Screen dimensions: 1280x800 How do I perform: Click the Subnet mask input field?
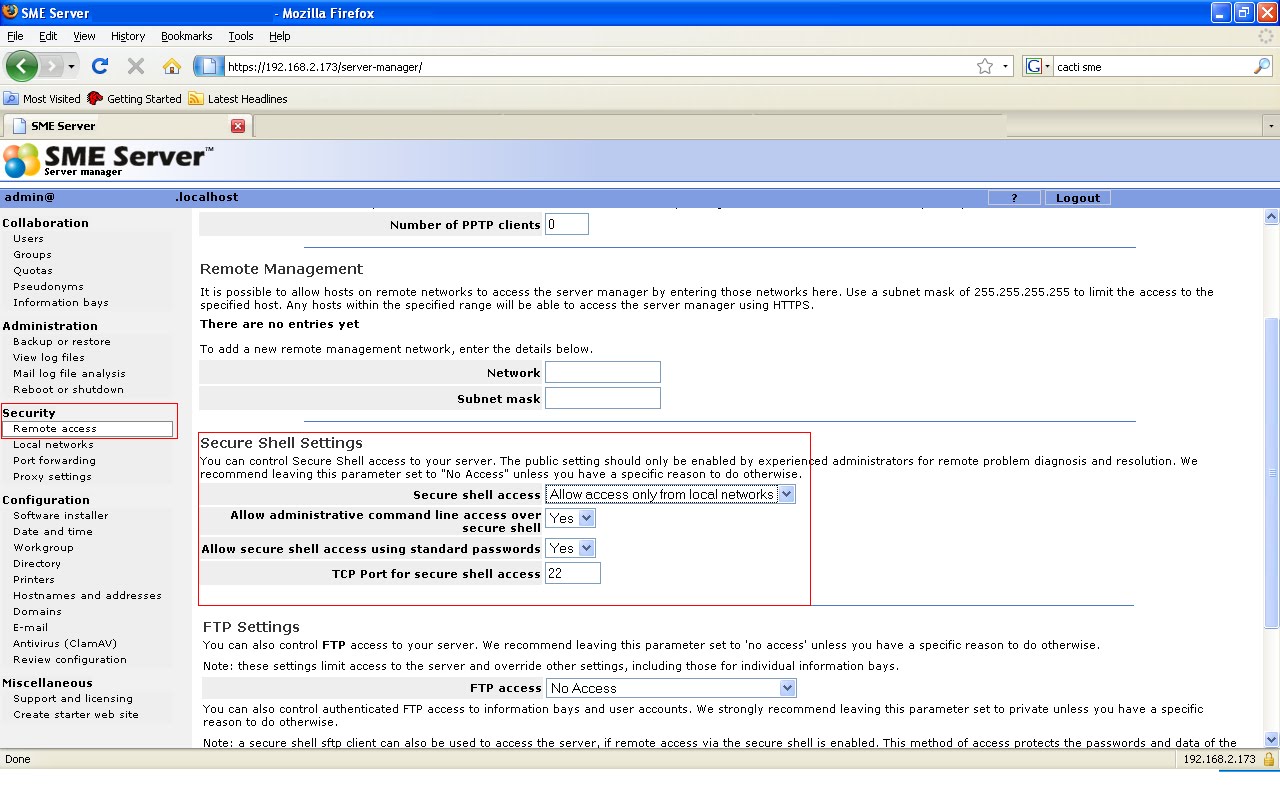pos(603,398)
